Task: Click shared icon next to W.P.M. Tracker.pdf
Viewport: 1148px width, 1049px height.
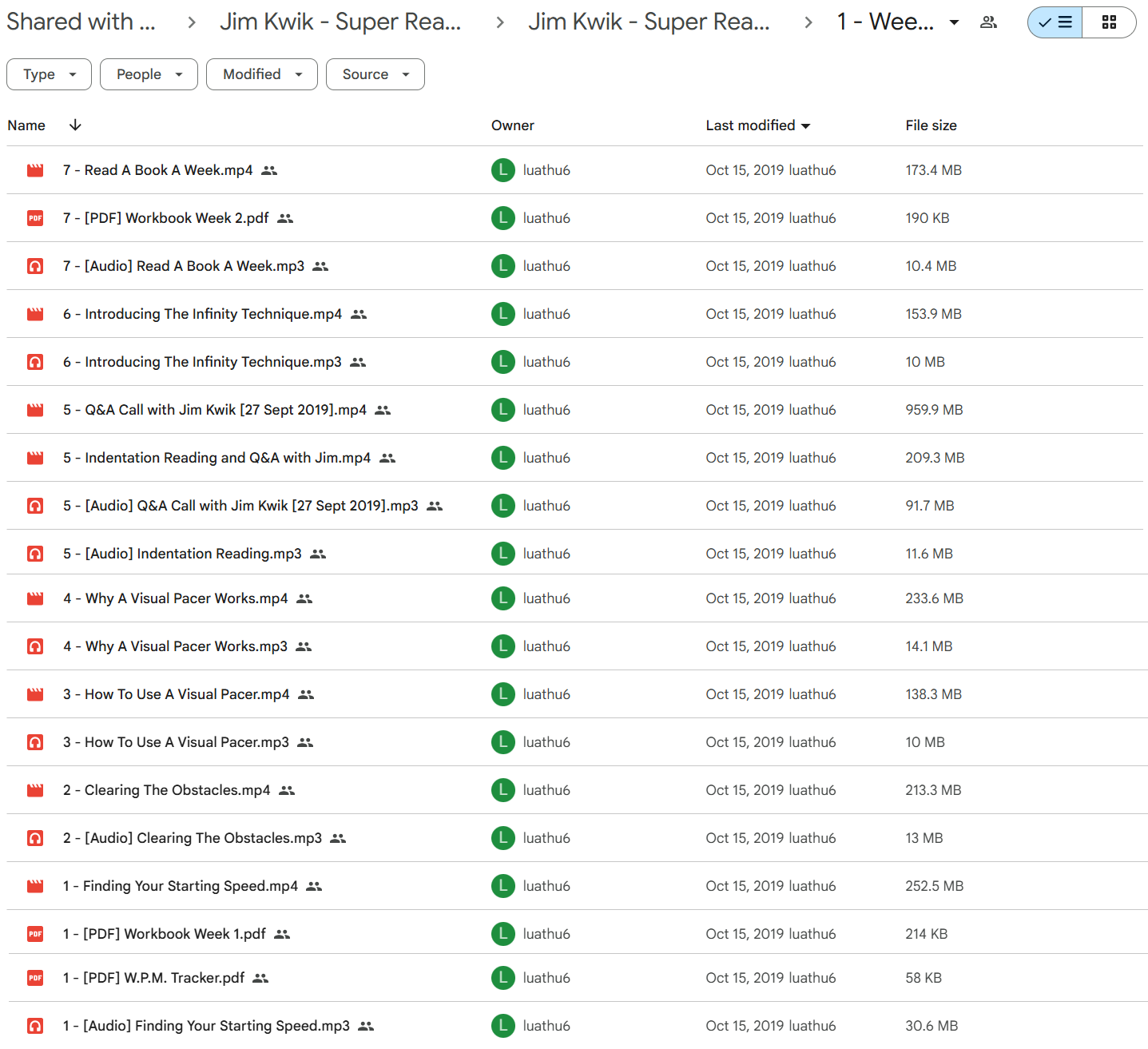Action: (x=260, y=978)
